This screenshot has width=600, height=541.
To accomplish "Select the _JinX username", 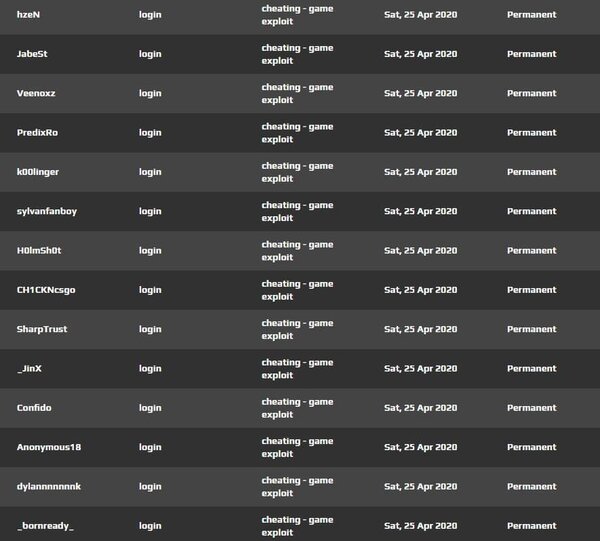I will pos(29,369).
